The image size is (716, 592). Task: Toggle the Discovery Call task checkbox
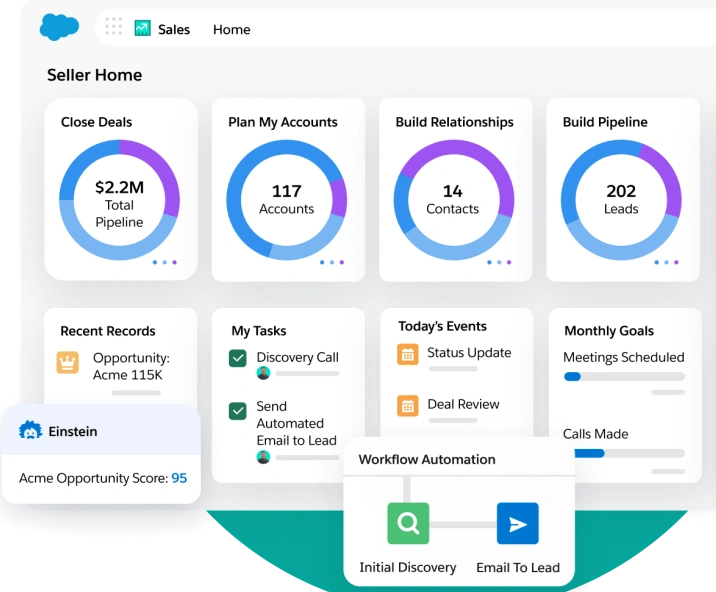237,359
